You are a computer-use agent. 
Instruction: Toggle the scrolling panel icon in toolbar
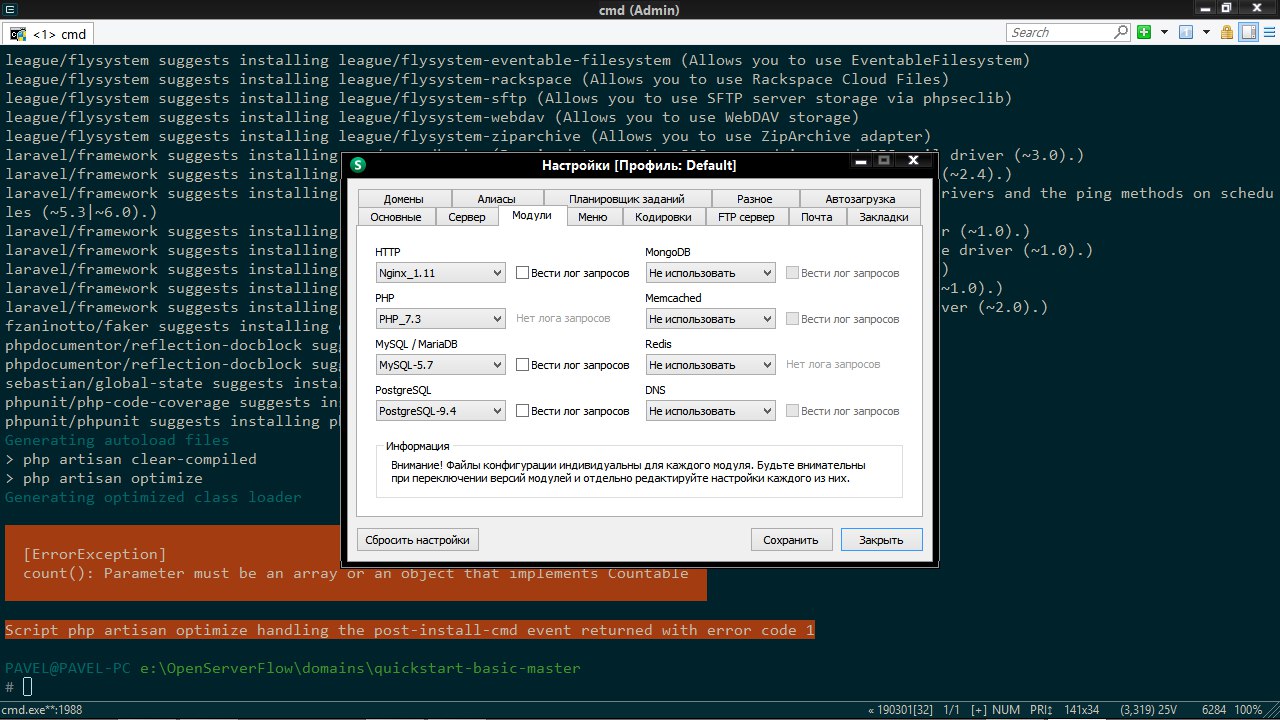pyautogui.click(x=1249, y=33)
